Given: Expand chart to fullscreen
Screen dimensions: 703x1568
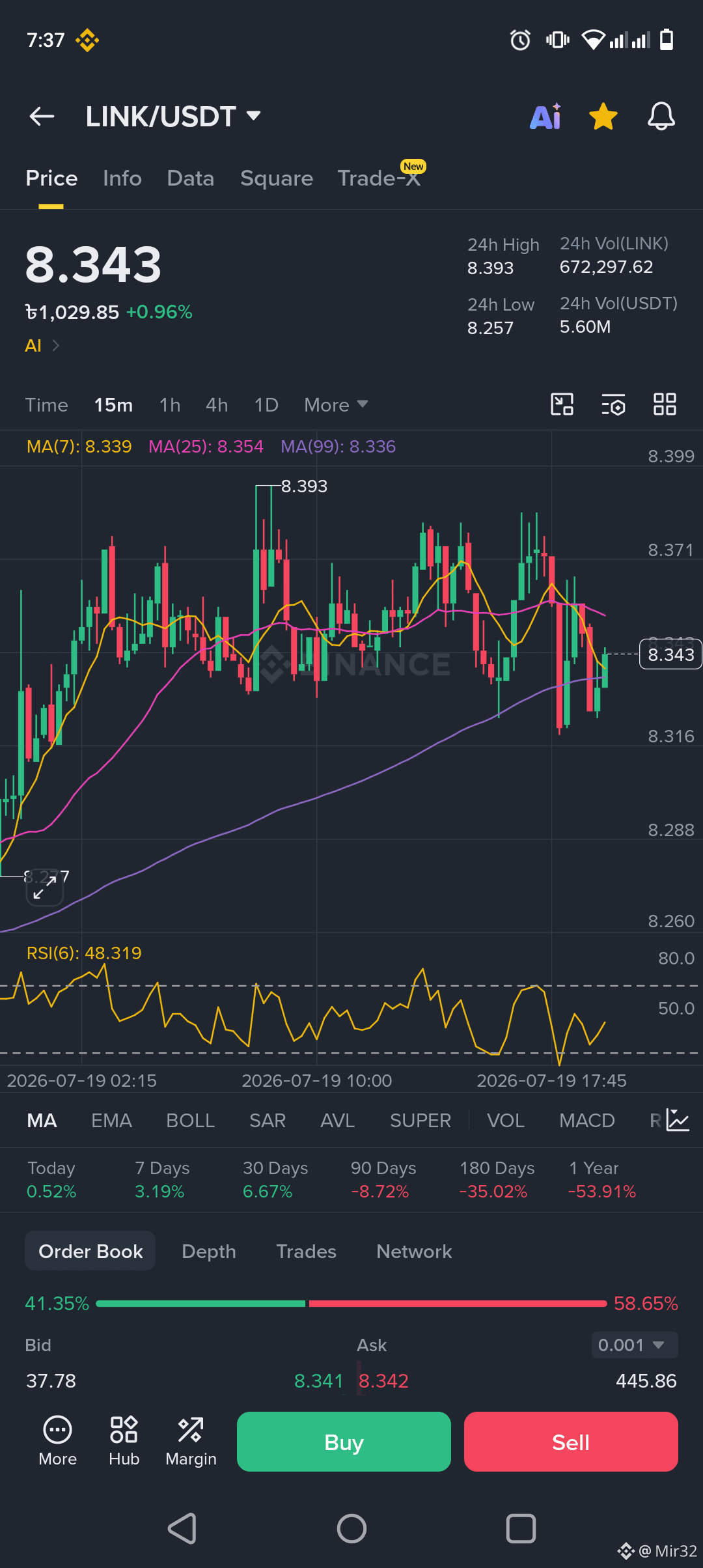Looking at the screenshot, I should [x=44, y=886].
